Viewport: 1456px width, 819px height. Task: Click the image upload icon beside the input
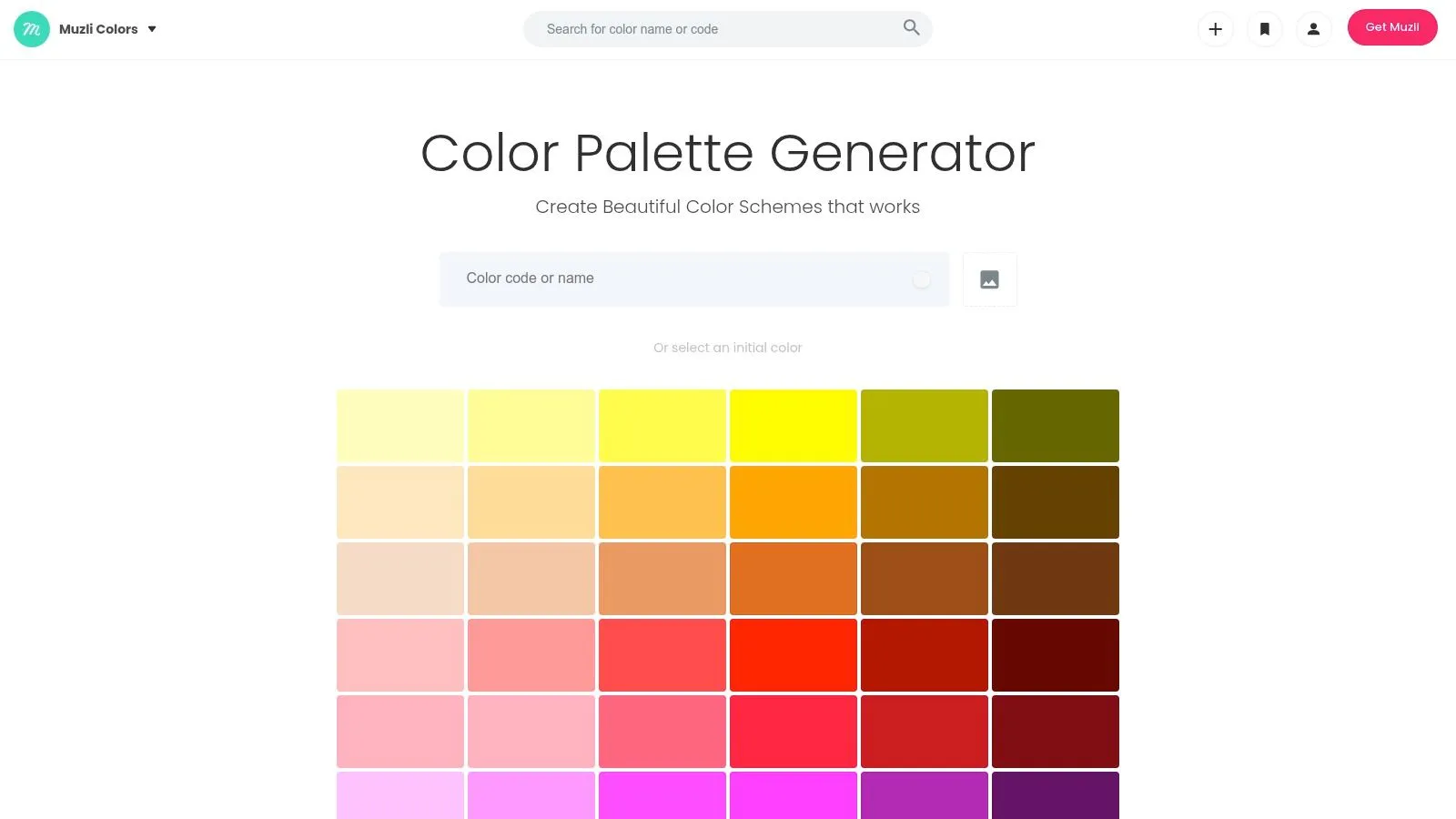coord(989,279)
